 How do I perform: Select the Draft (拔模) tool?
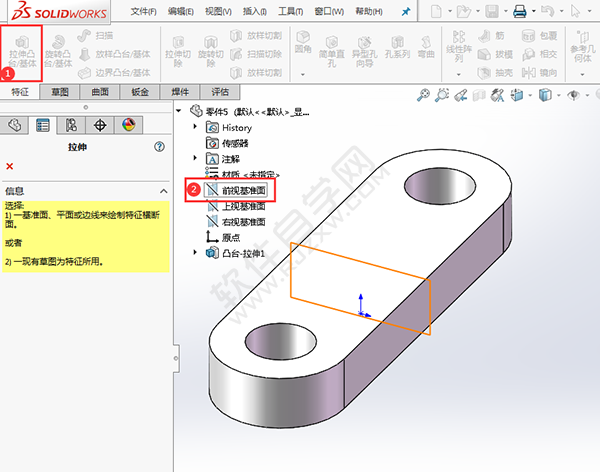coord(495,54)
